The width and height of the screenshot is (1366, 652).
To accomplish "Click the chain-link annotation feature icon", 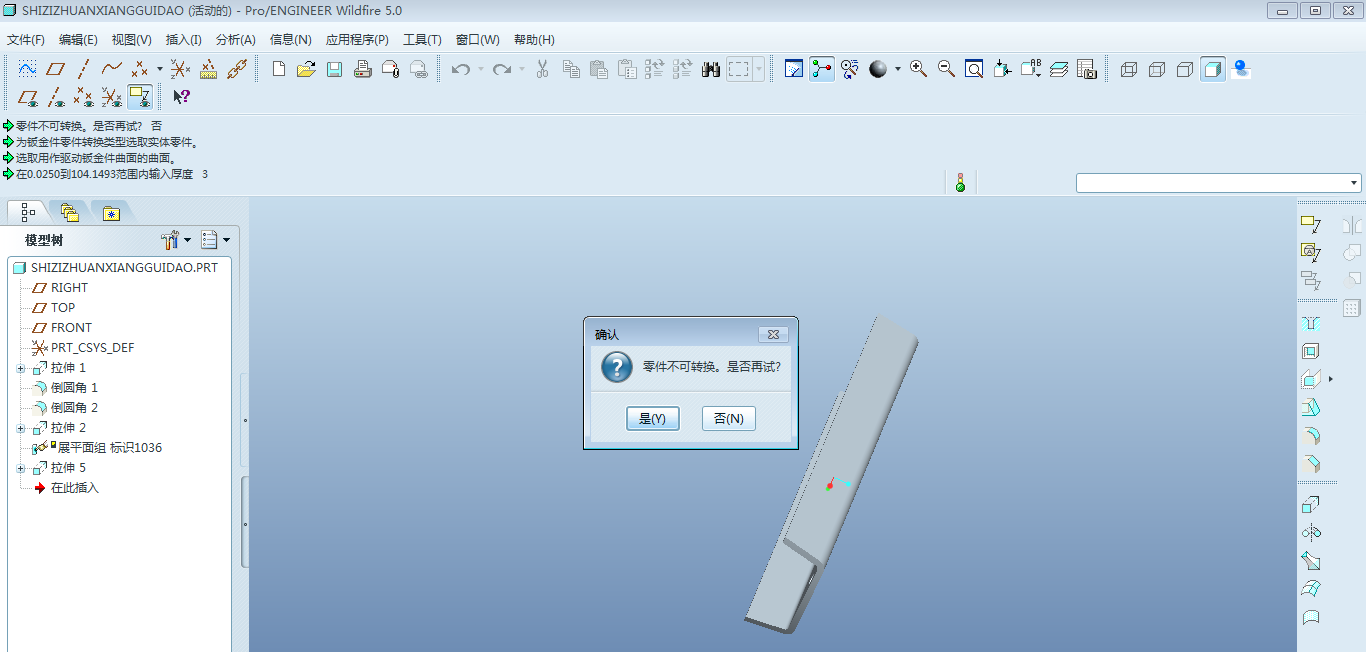I will pyautogui.click(x=236, y=69).
